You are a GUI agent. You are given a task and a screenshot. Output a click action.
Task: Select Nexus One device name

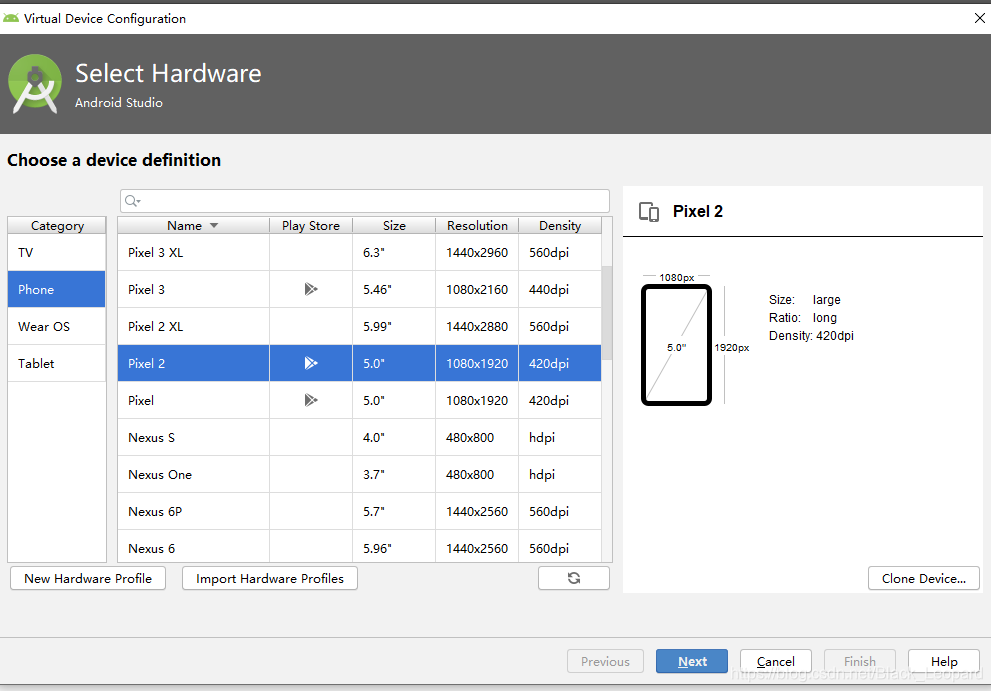[x=159, y=474]
